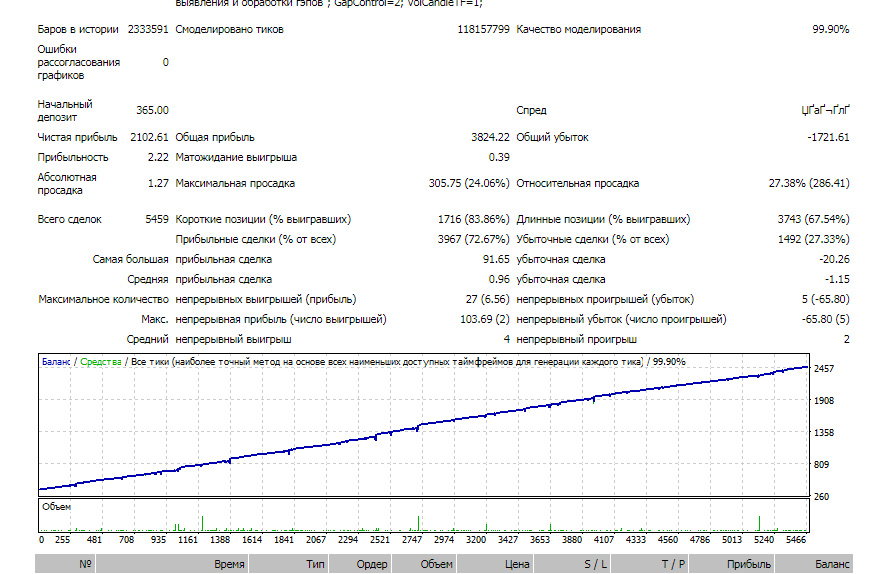Click the Ордер column header

tap(360, 564)
